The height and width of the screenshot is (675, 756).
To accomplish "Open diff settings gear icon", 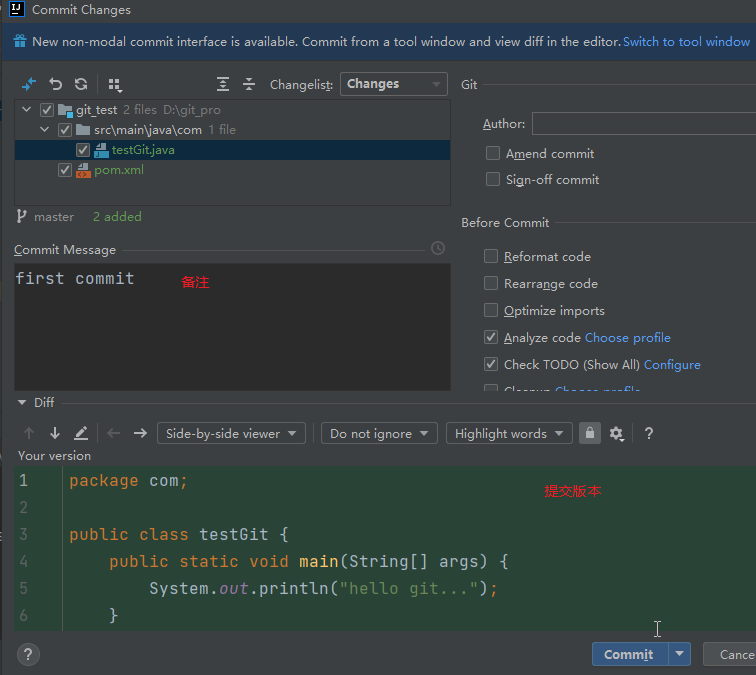I will [x=617, y=433].
